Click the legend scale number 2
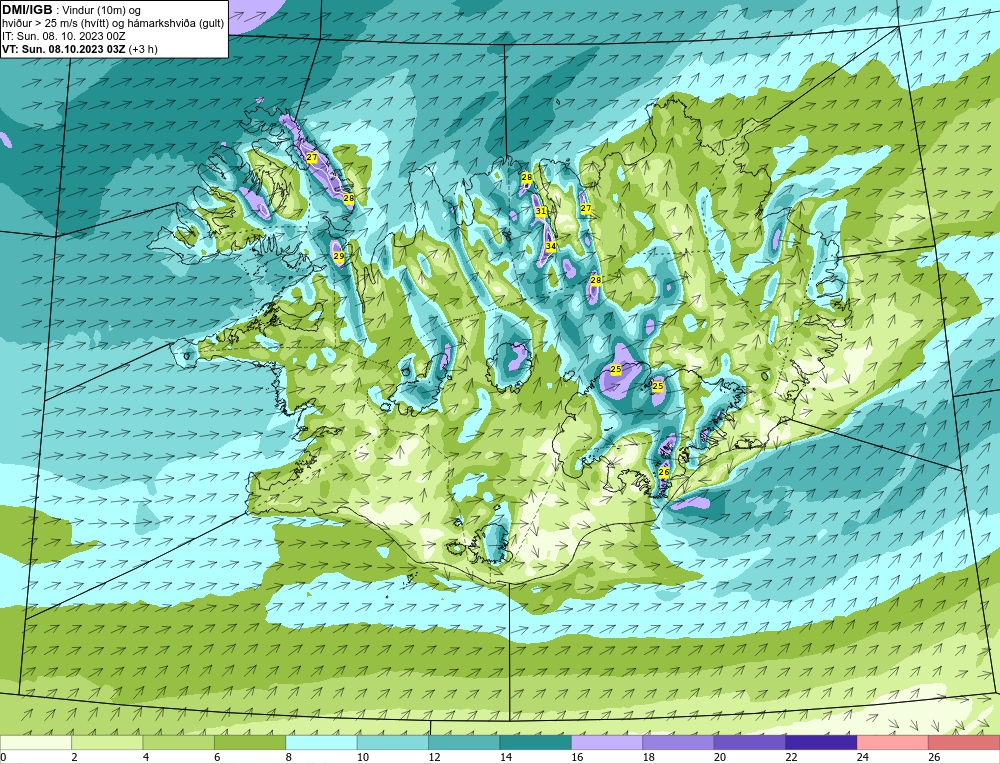The width and height of the screenshot is (1000, 764). 75,757
